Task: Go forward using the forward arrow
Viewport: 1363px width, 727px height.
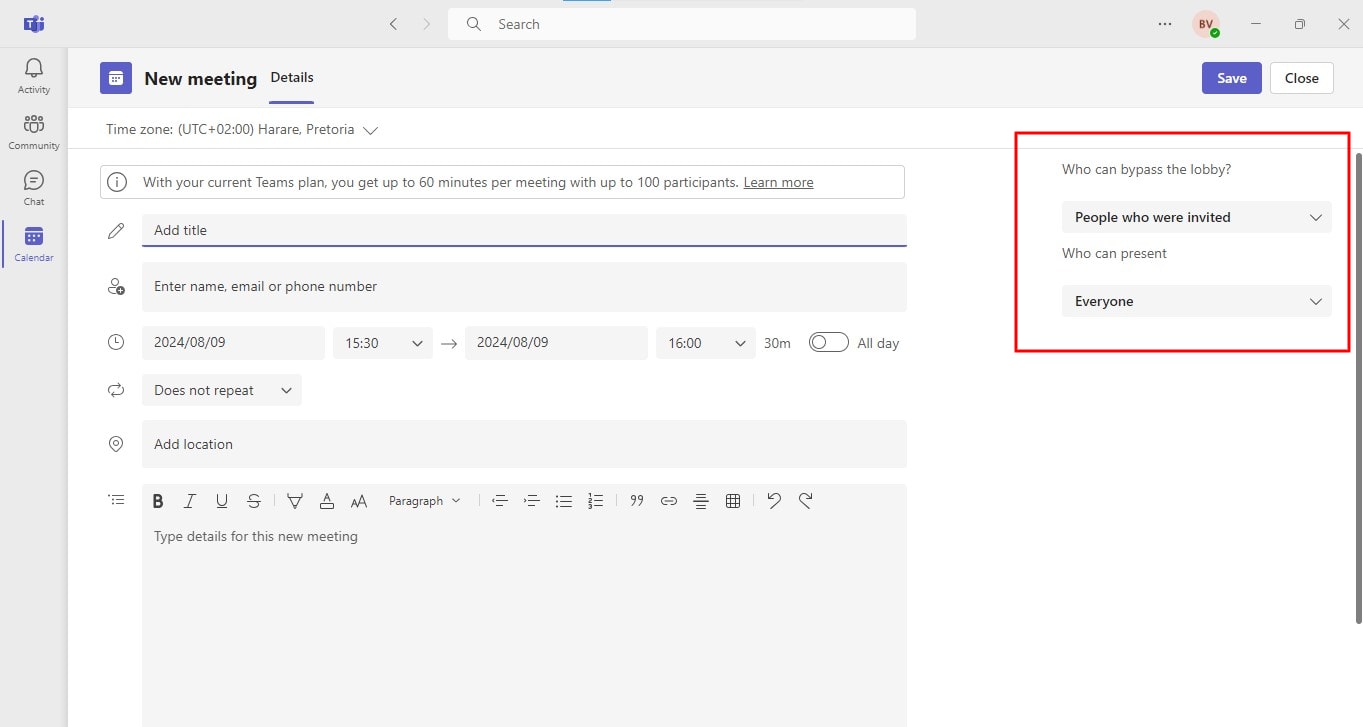Action: tap(427, 24)
